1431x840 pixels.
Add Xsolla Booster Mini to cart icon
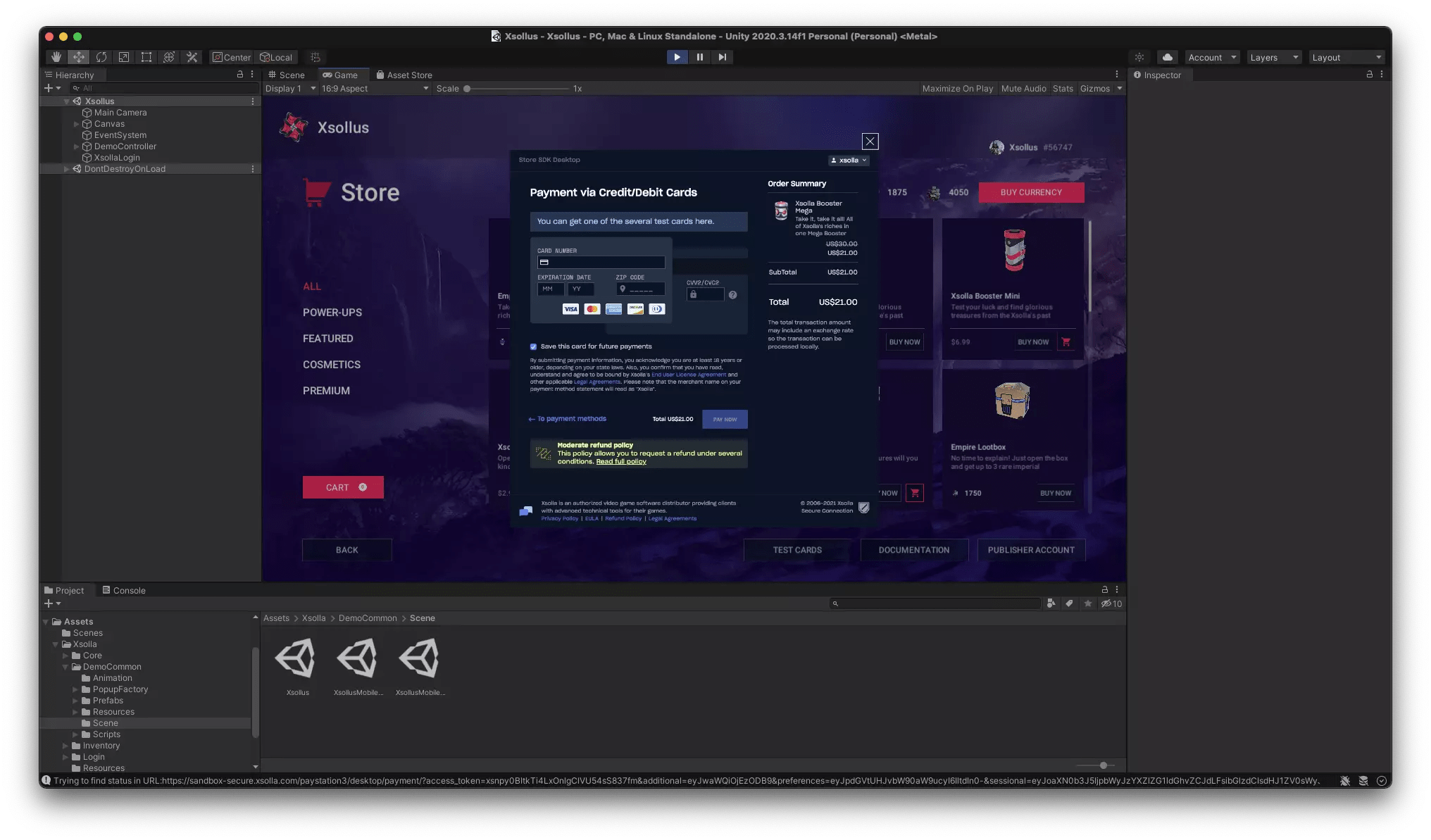tap(1066, 342)
